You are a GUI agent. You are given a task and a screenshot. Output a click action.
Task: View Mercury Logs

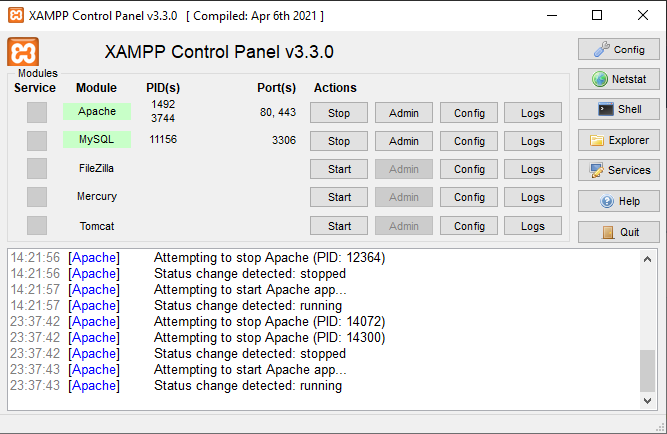click(533, 197)
